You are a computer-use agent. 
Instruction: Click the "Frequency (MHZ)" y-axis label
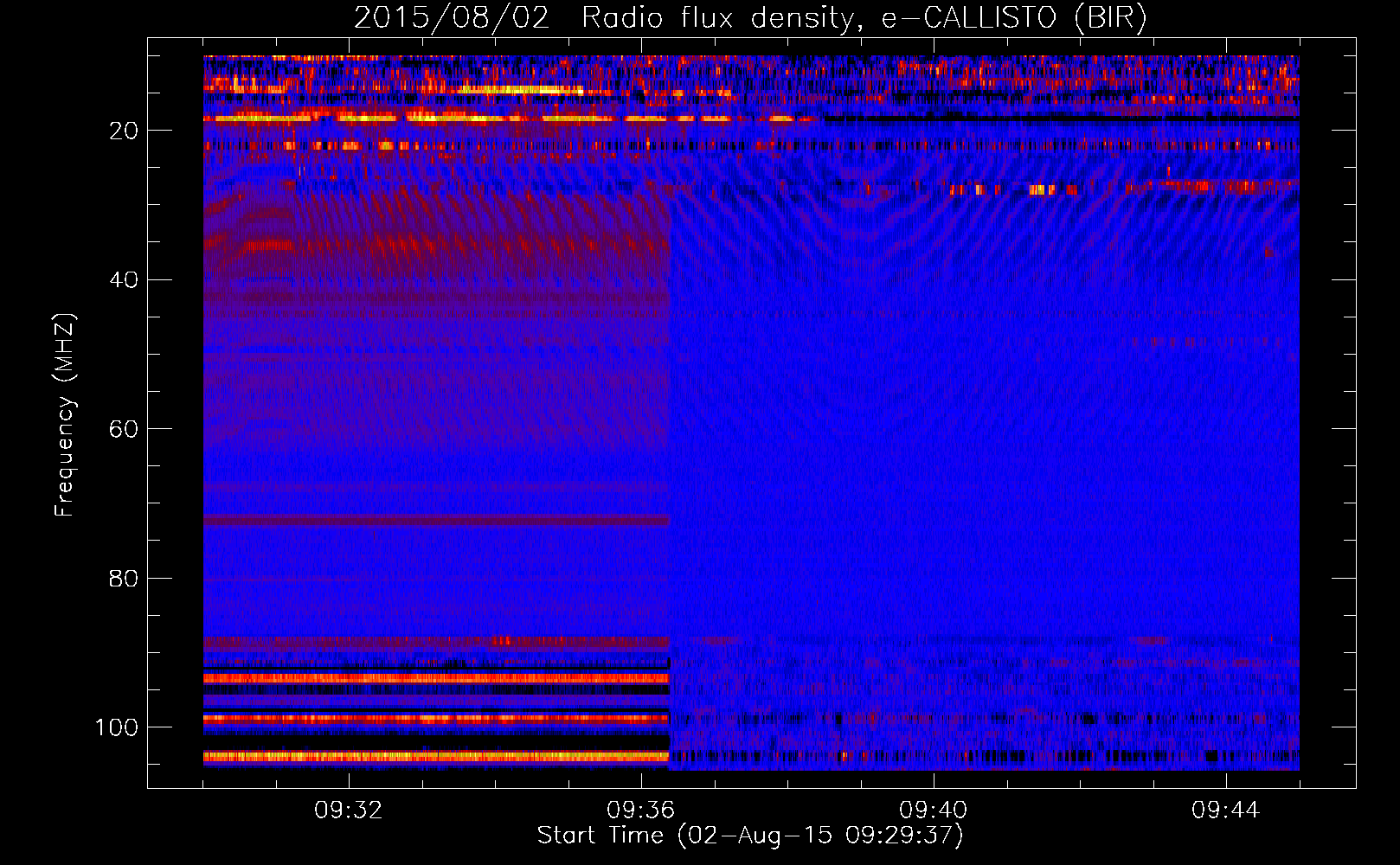click(x=65, y=415)
